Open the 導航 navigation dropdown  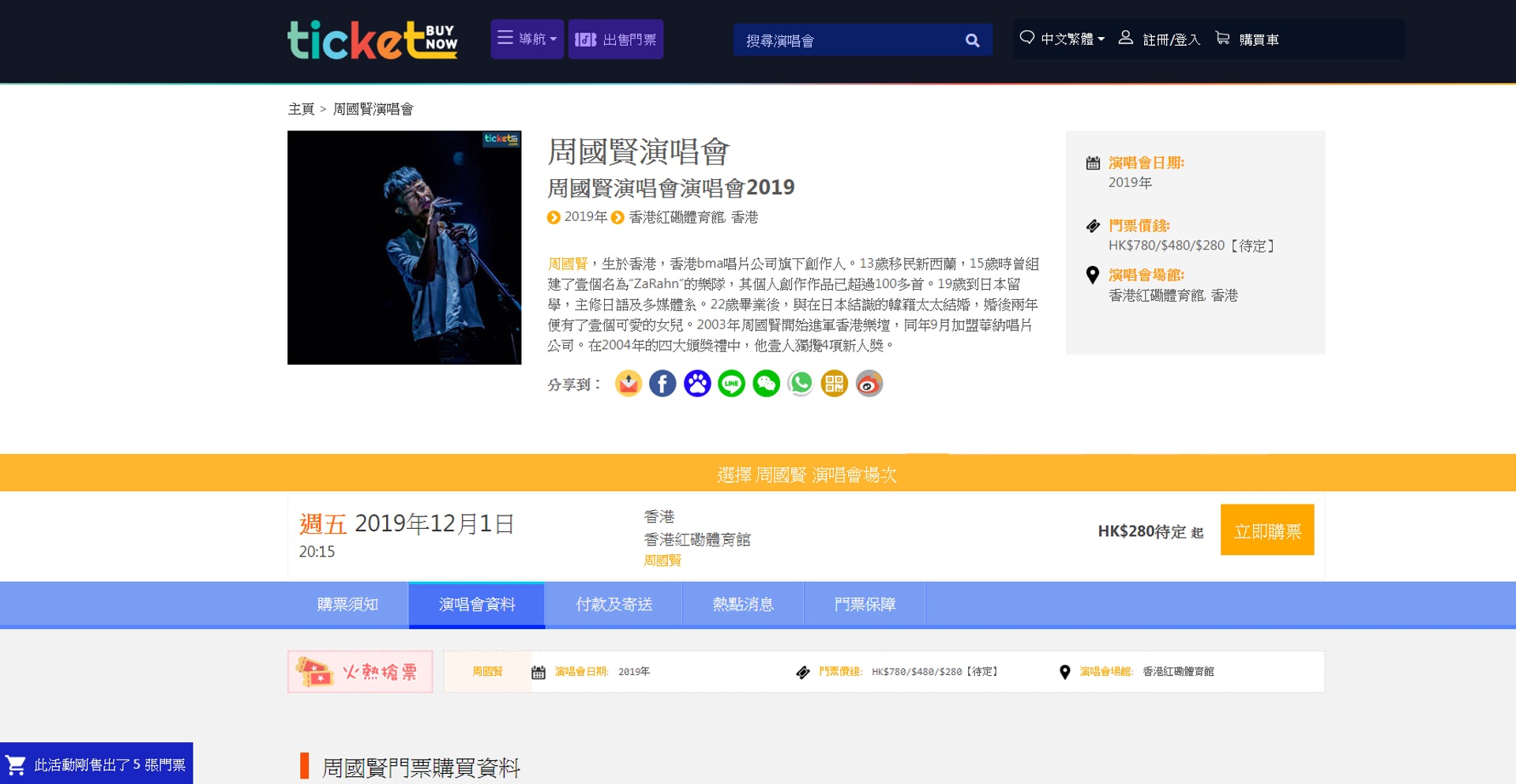point(527,39)
